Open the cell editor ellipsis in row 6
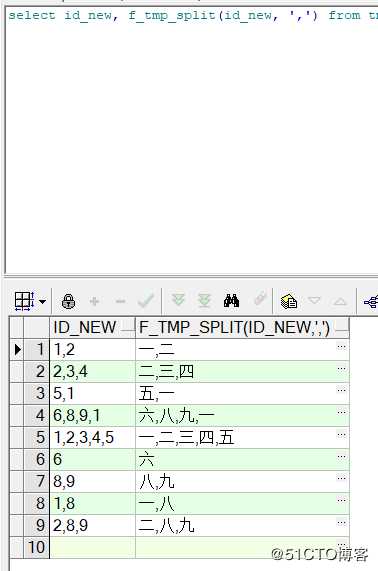Image resolution: width=378 pixels, height=571 pixels. point(341,456)
